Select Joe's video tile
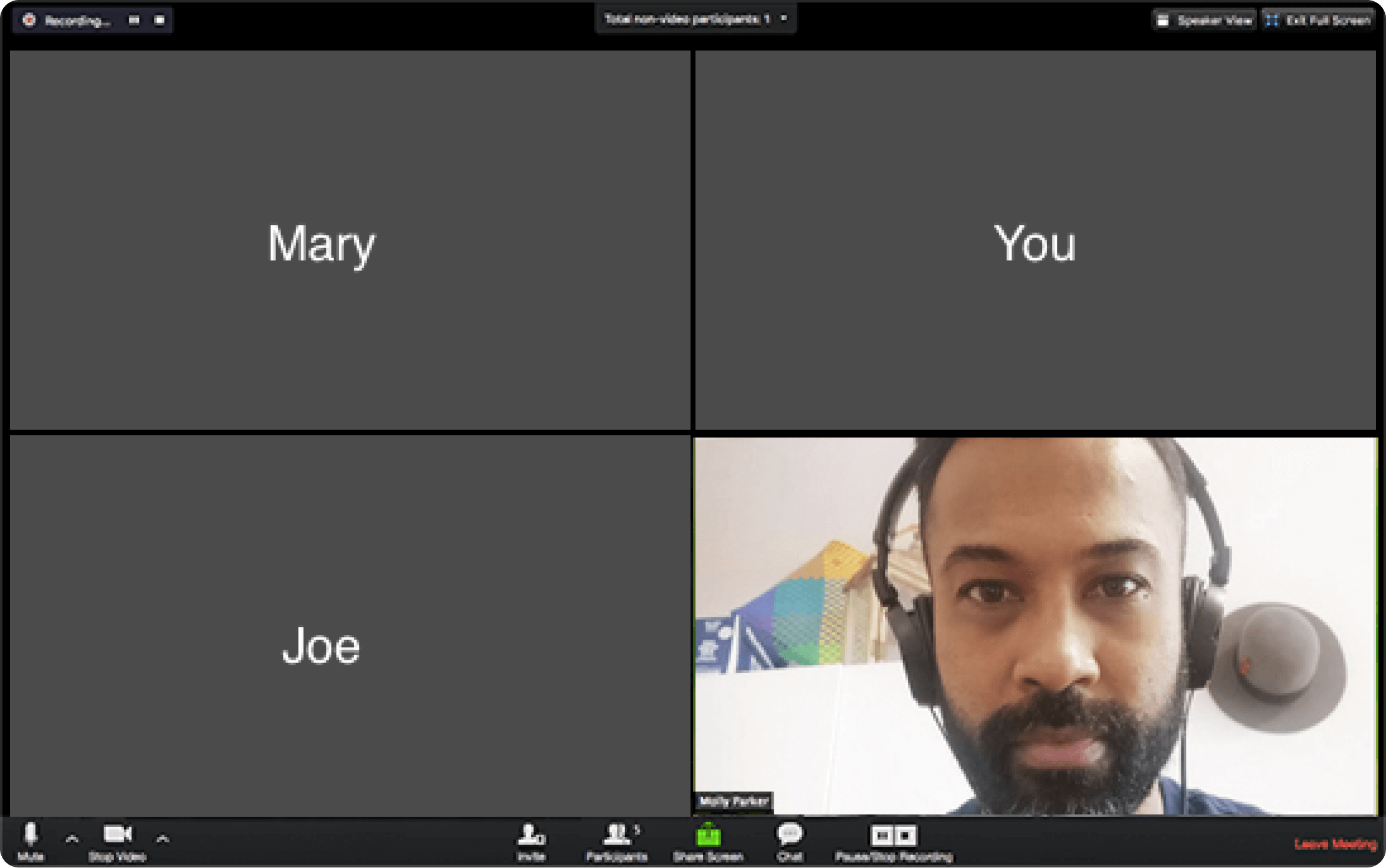This screenshot has width=1386, height=868. coord(350,626)
